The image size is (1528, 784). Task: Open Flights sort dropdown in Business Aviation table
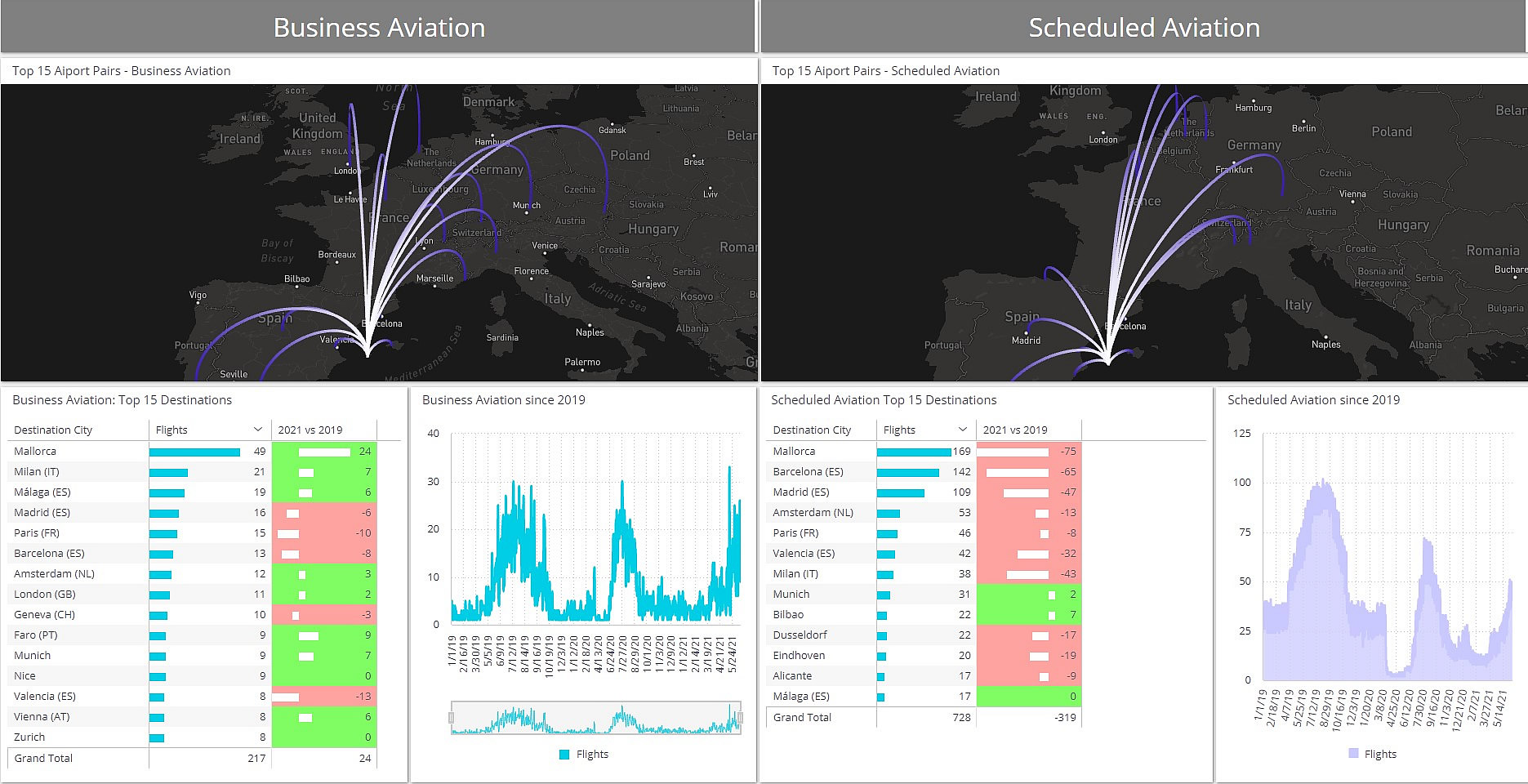pyautogui.click(x=258, y=430)
